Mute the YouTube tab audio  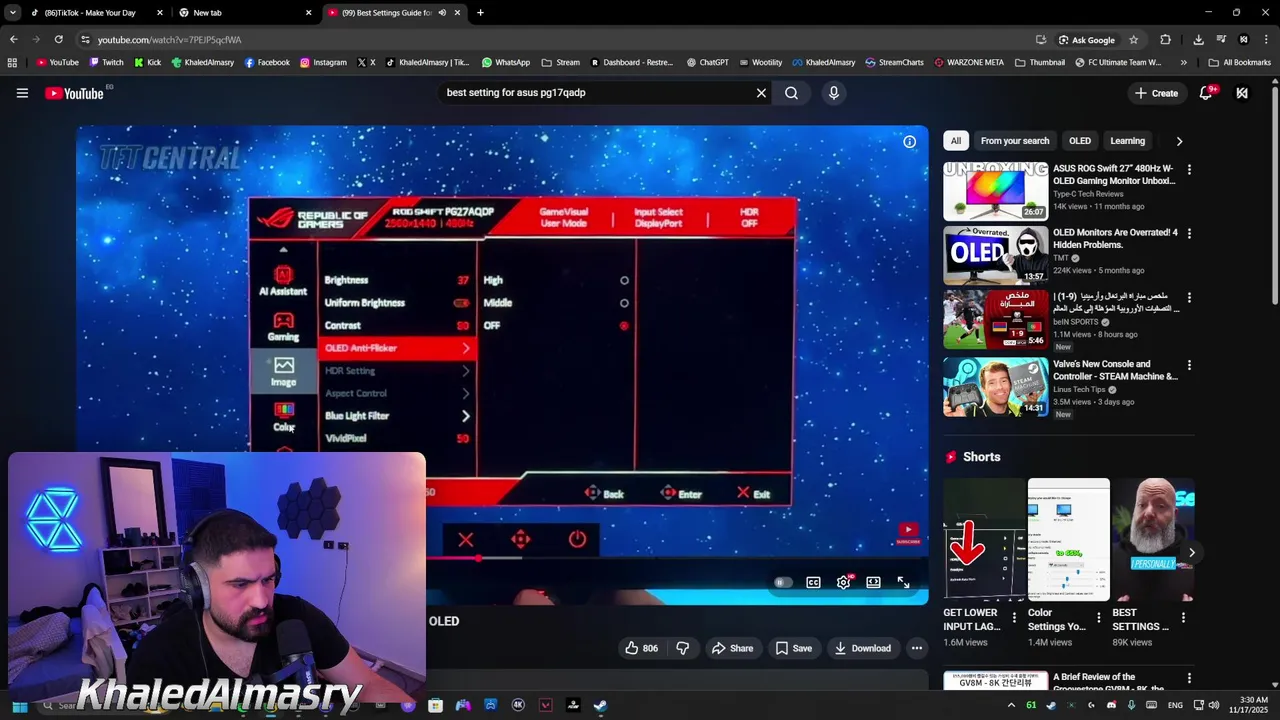[x=442, y=13]
